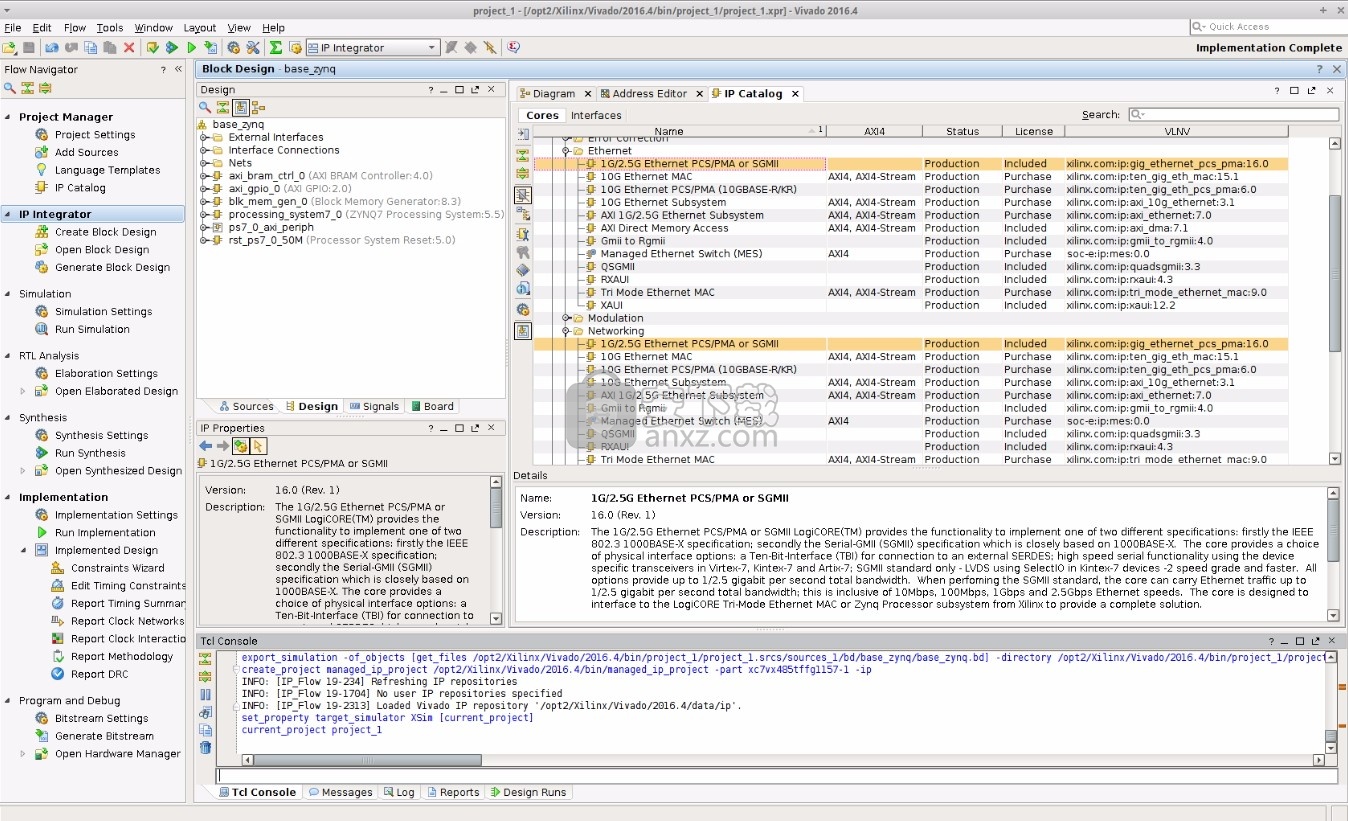Expand the axi_bram_ctrl_0 node
Viewport: 1348px width, 821px height.
[x=204, y=176]
